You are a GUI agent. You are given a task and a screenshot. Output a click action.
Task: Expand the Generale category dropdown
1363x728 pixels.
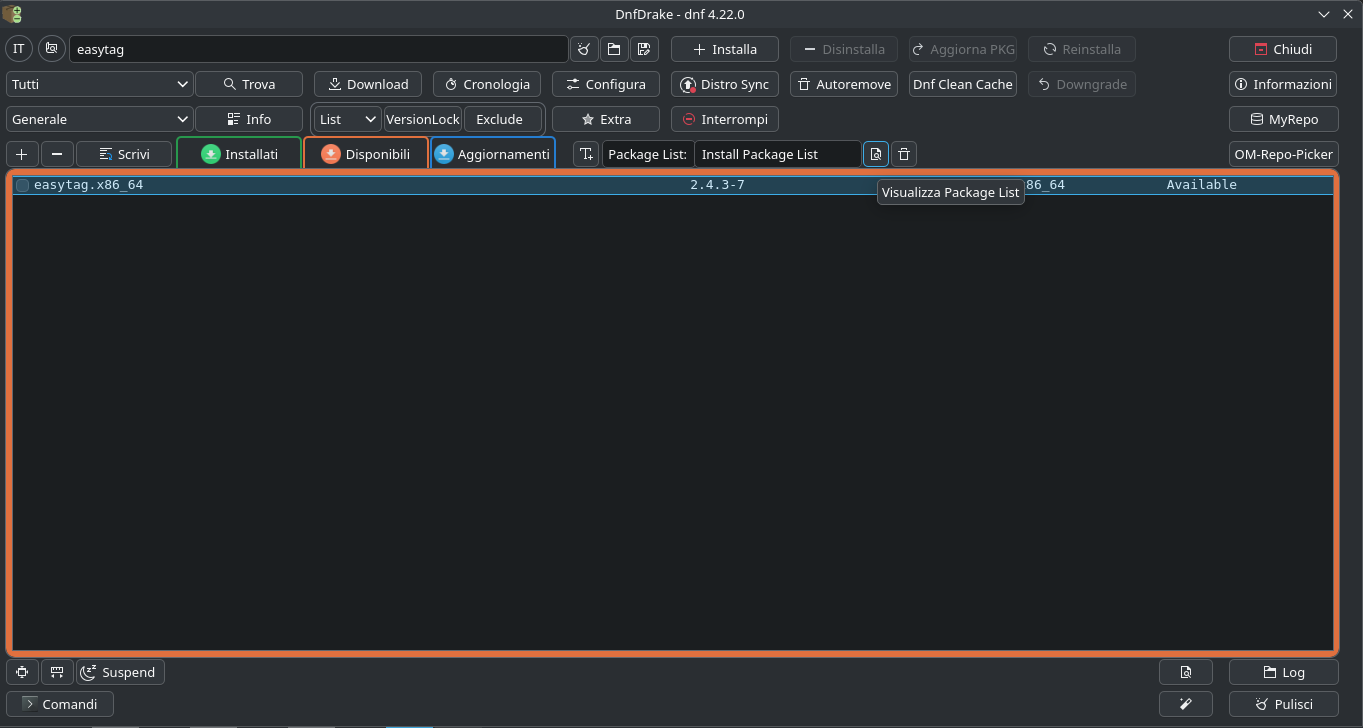click(98, 119)
